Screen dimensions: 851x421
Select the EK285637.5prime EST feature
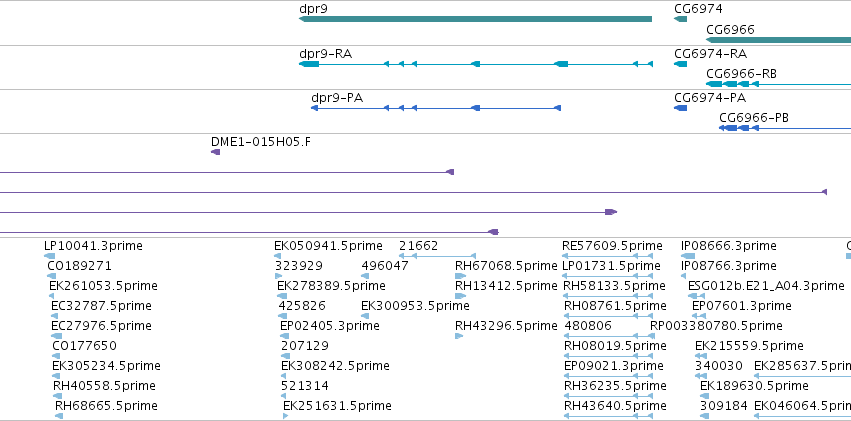(x=803, y=376)
